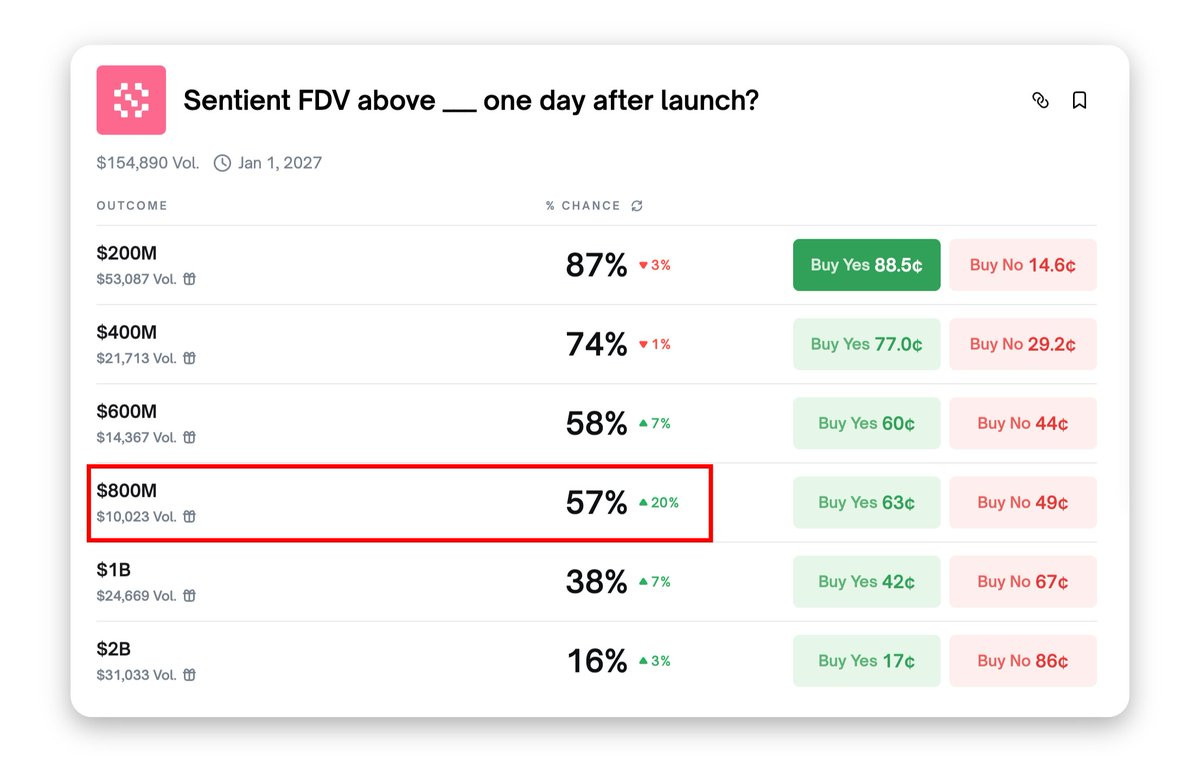Click the gift icon under $2B
The image size is (1200, 762).
click(189, 675)
